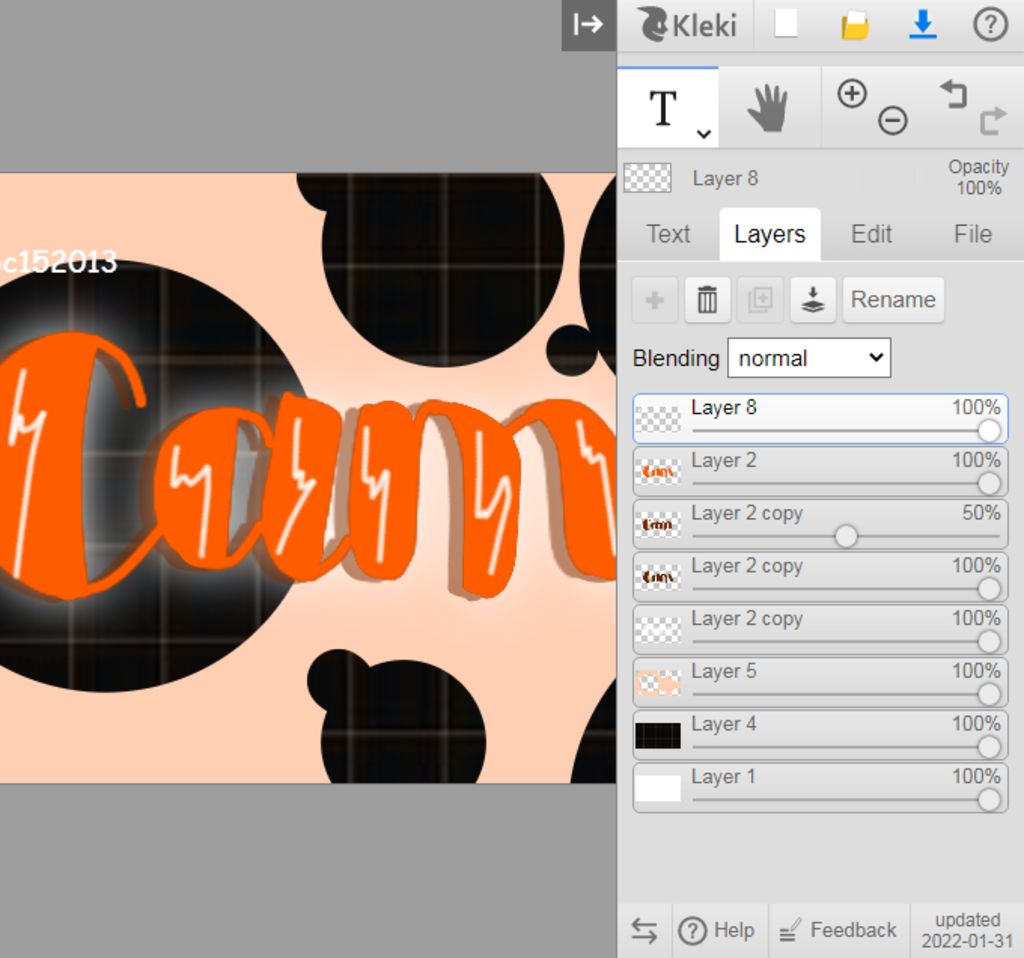Create a new image with the blank page icon
The image size is (1024, 958).
coord(786,24)
